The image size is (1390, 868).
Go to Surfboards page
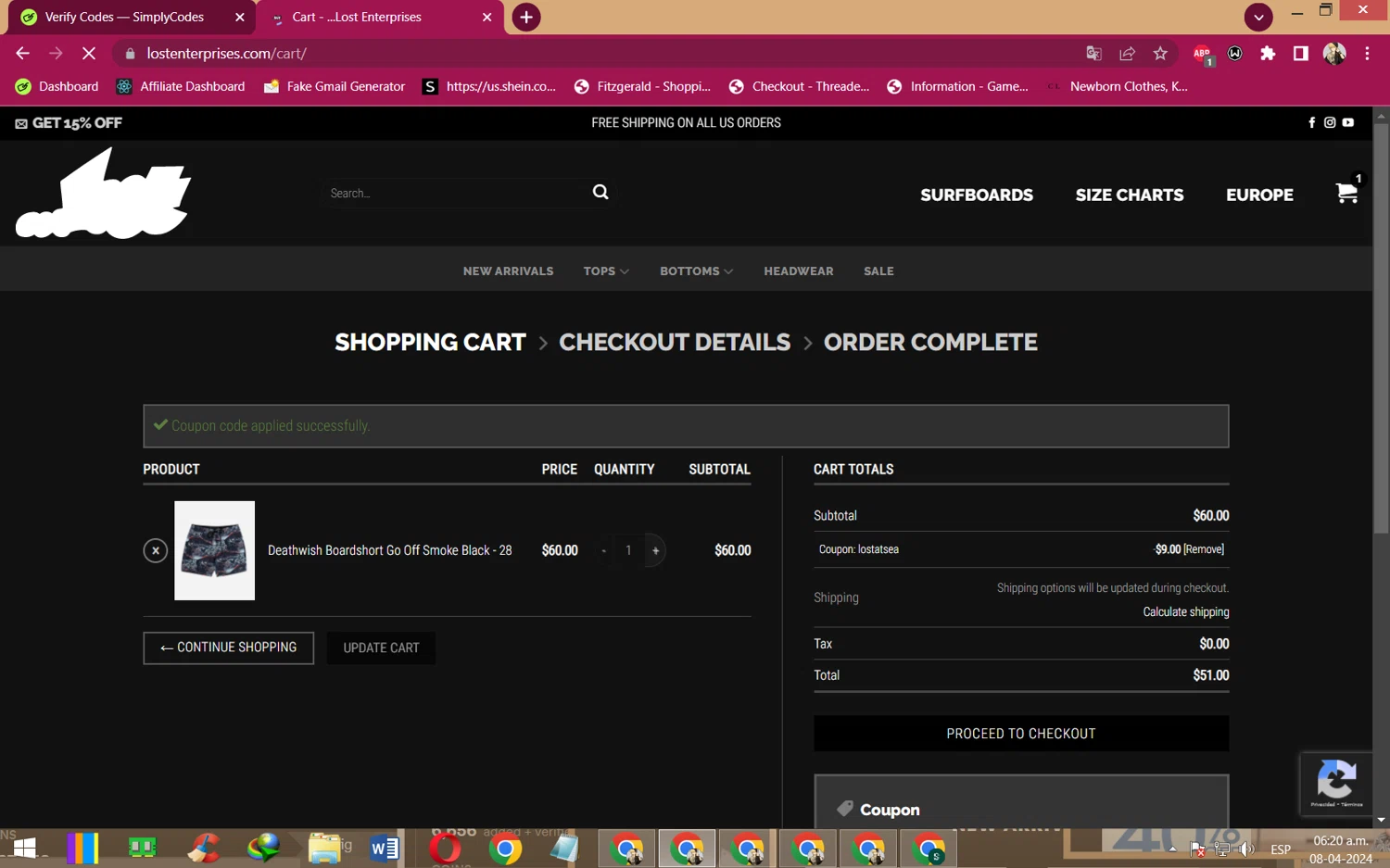pyautogui.click(x=976, y=195)
